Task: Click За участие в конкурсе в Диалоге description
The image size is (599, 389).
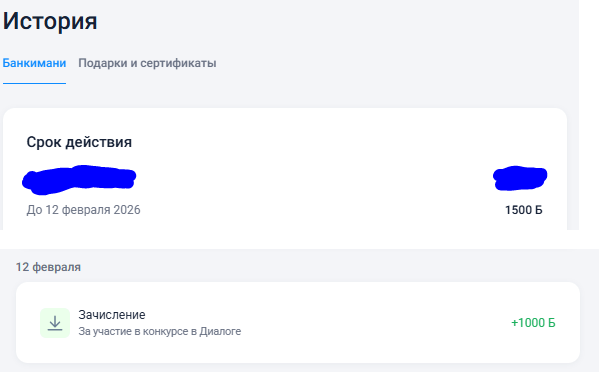Action: point(160,331)
